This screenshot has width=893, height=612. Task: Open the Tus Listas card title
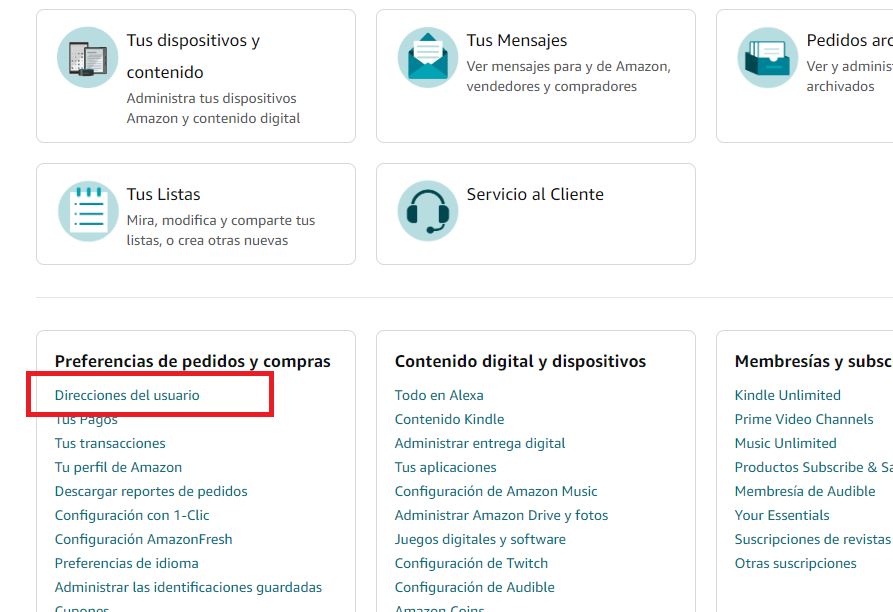pos(163,194)
